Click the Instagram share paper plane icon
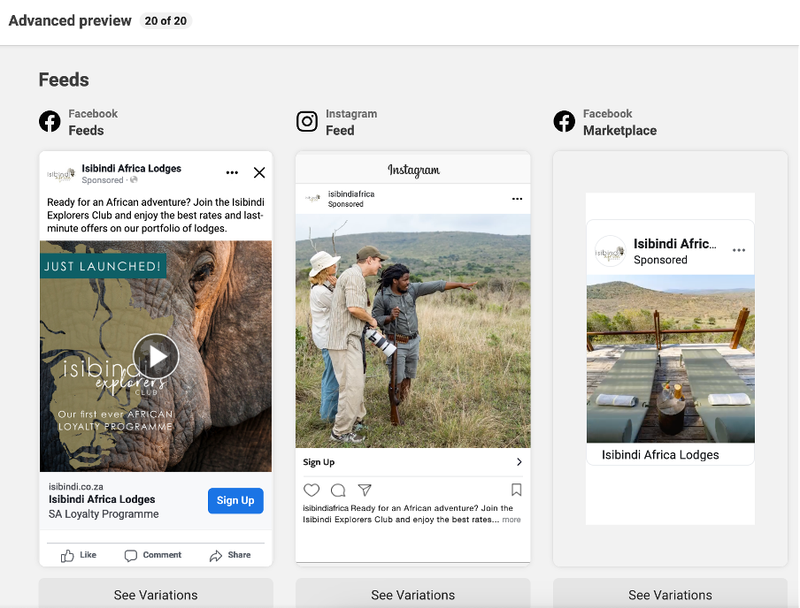The height and width of the screenshot is (608, 800). 365,490
